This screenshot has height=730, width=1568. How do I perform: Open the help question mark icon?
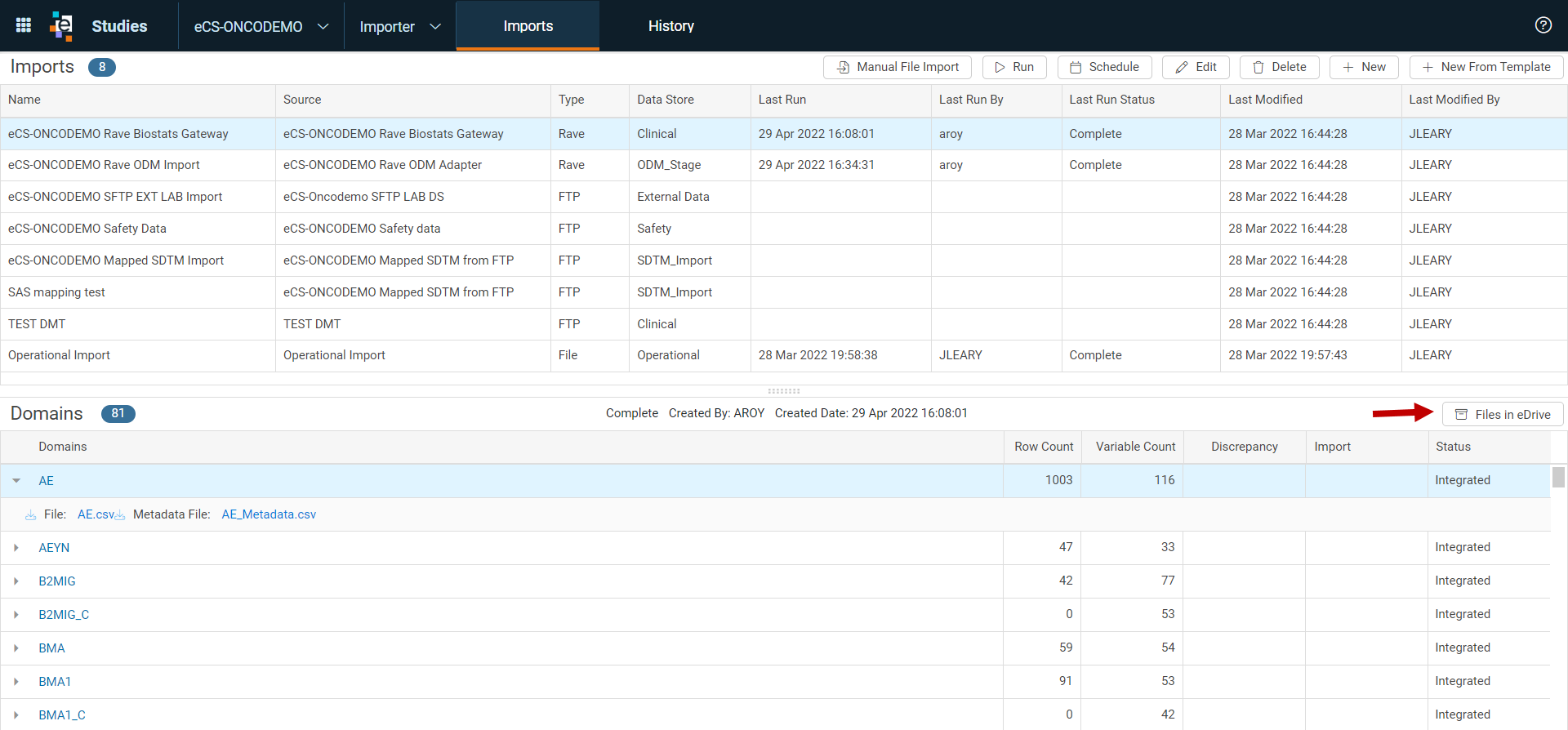coord(1543,25)
